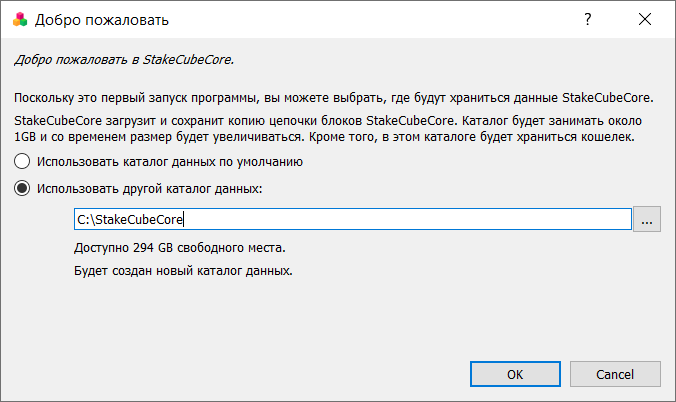The height and width of the screenshot is (402, 676).
Task: Click the 'Добро пожаловать' window title text
Action: pos(102,20)
